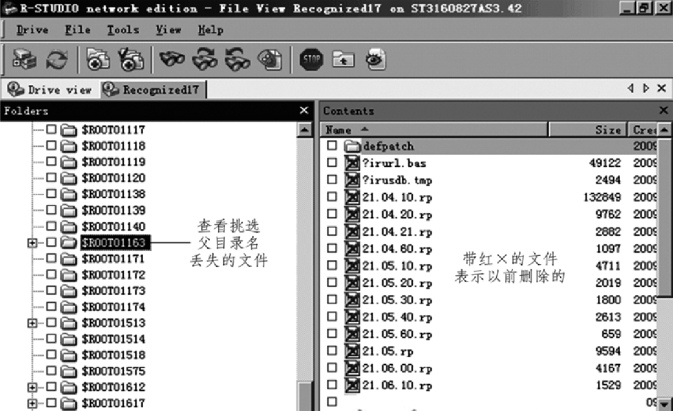Image resolution: width=673 pixels, height=411 pixels.
Task: Click the Folders tree scroll-up arrow
Action: [304, 130]
